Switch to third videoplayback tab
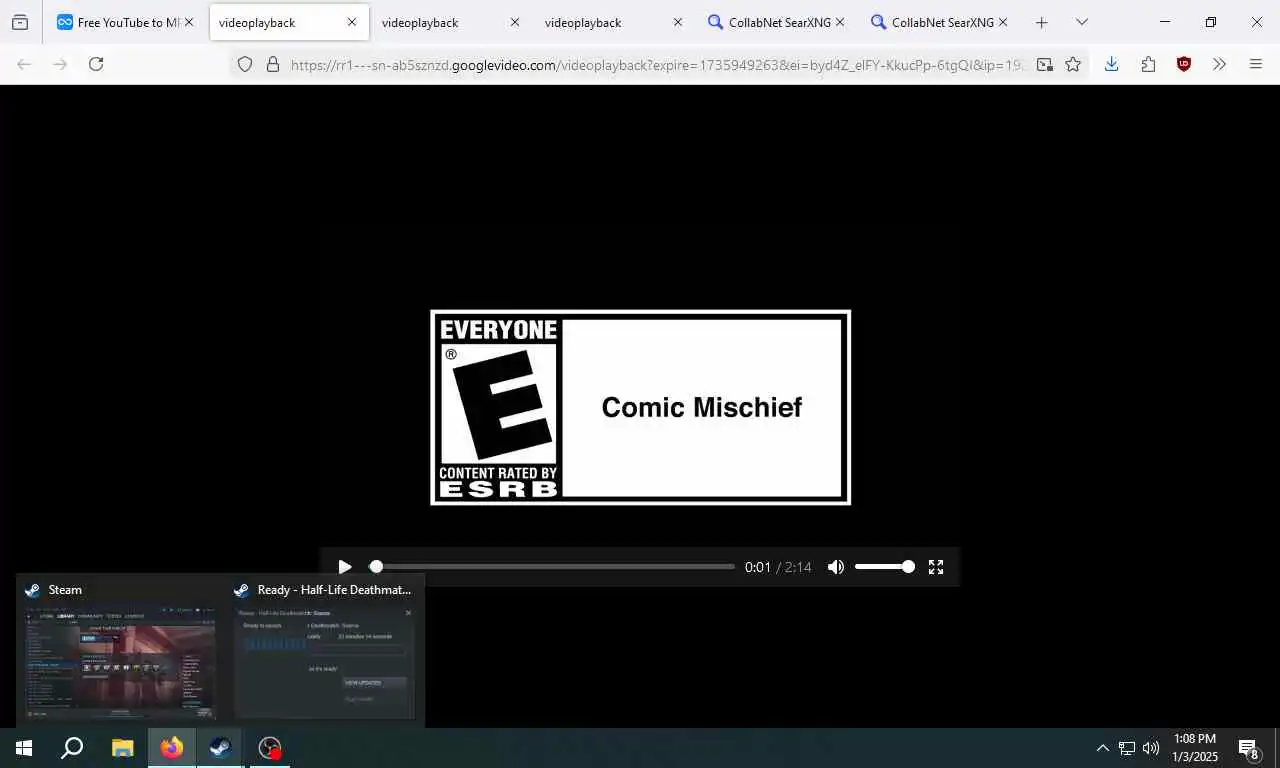This screenshot has height=768, width=1280. point(613,22)
